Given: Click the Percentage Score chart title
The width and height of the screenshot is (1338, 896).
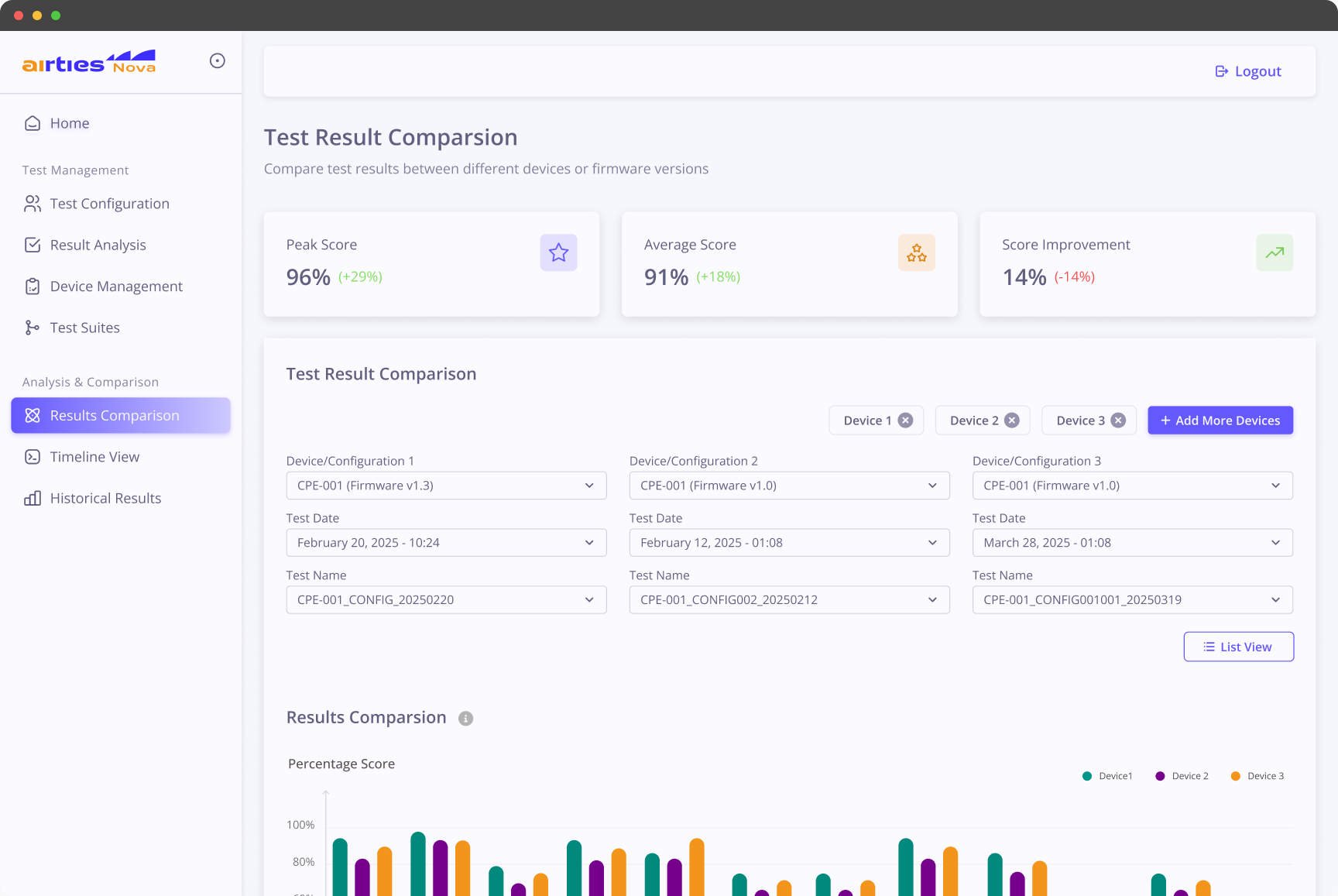Looking at the screenshot, I should tap(341, 764).
